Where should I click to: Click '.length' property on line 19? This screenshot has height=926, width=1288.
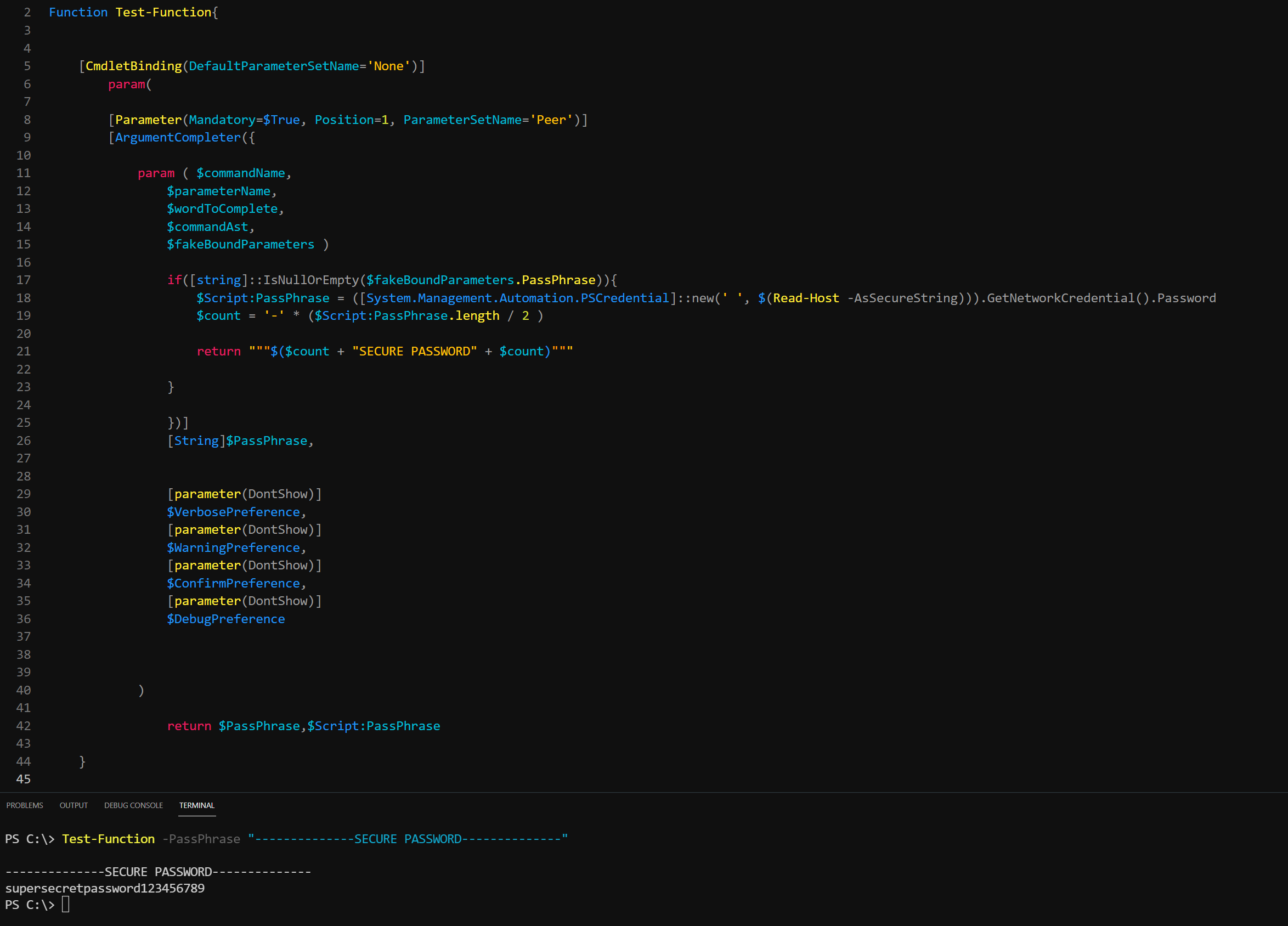pyautogui.click(x=473, y=315)
